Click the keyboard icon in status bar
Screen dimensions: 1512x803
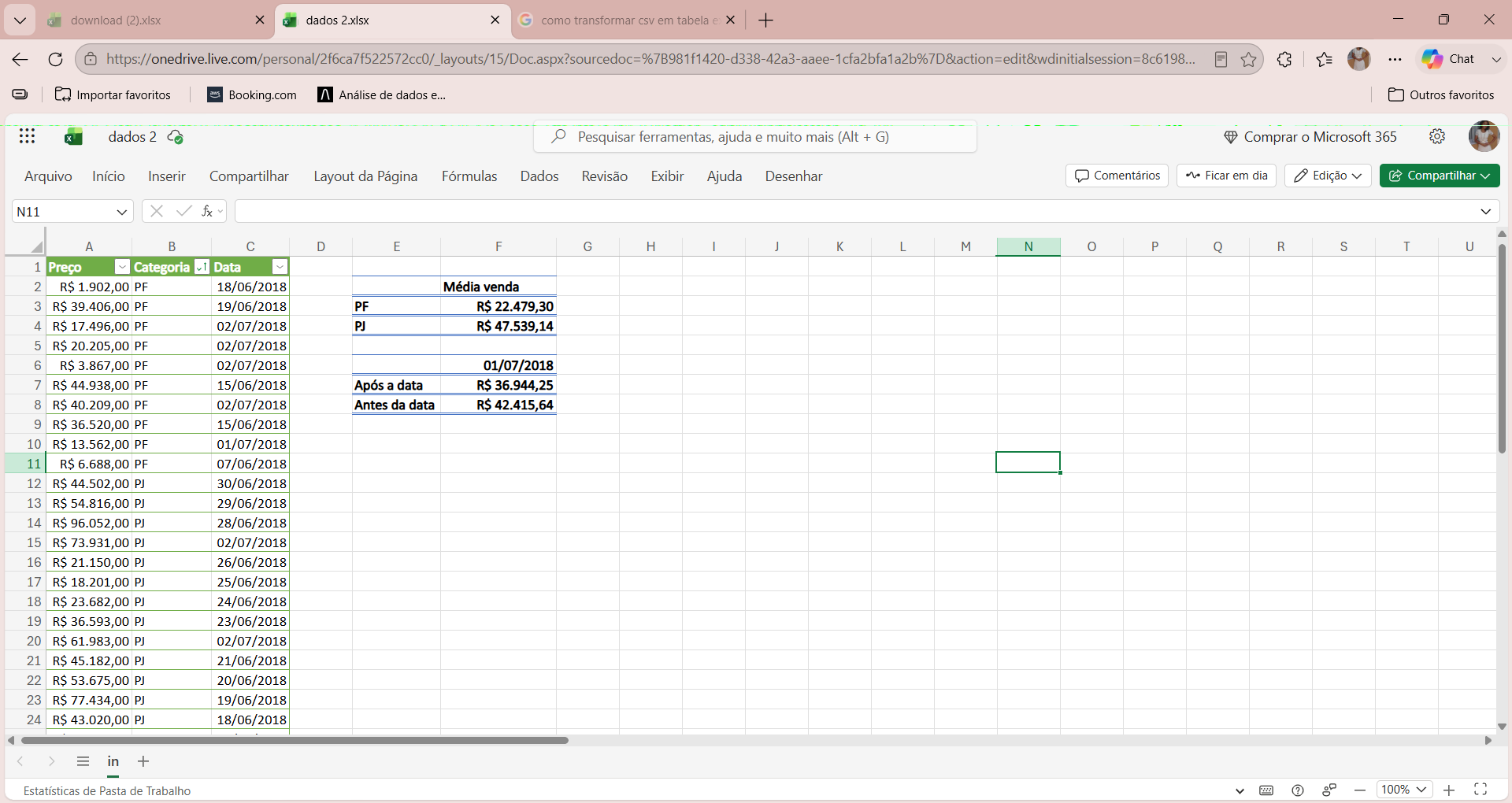pyautogui.click(x=1266, y=790)
